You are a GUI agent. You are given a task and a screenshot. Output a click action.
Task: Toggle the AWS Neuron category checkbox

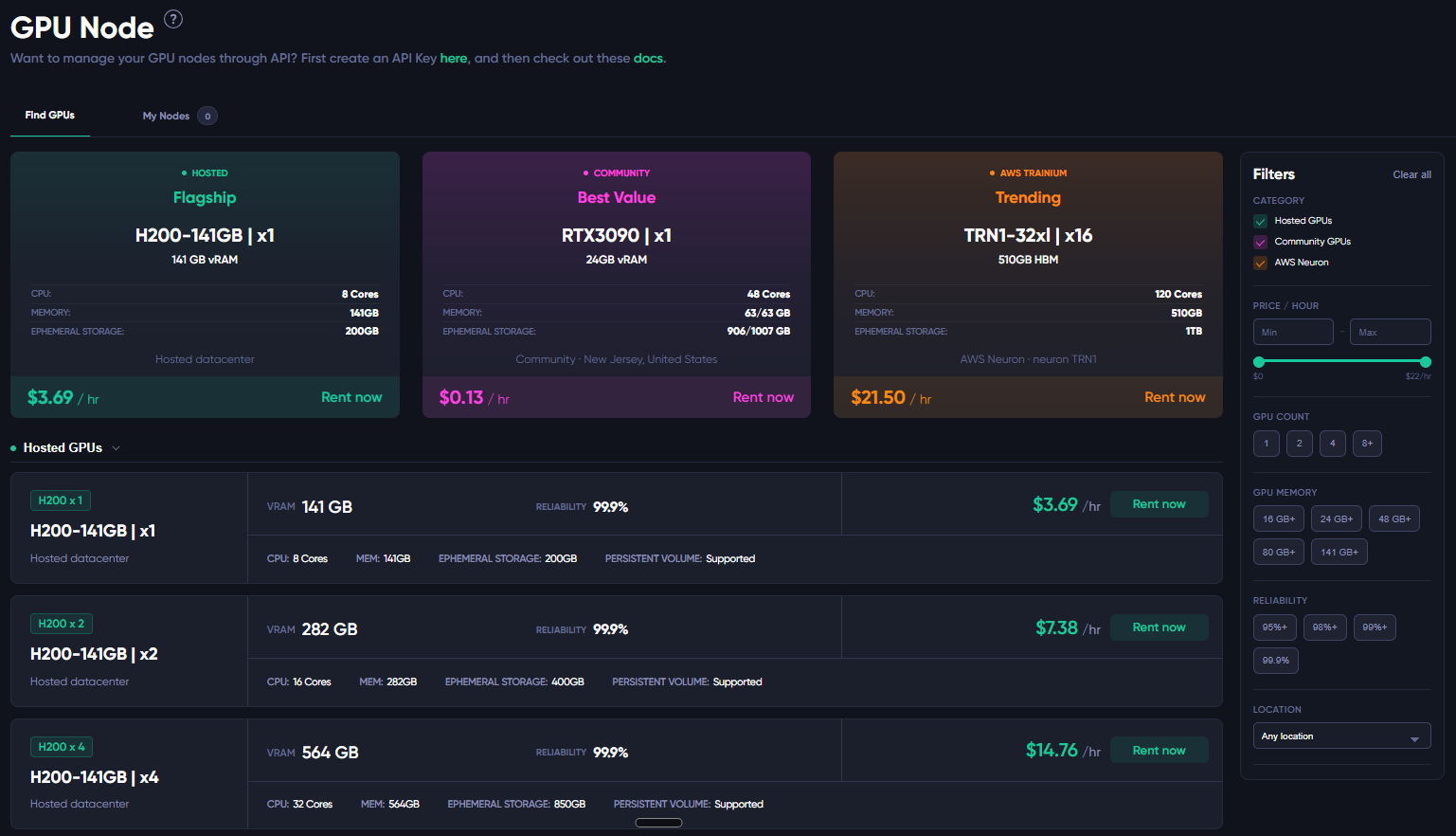tap(1260, 263)
